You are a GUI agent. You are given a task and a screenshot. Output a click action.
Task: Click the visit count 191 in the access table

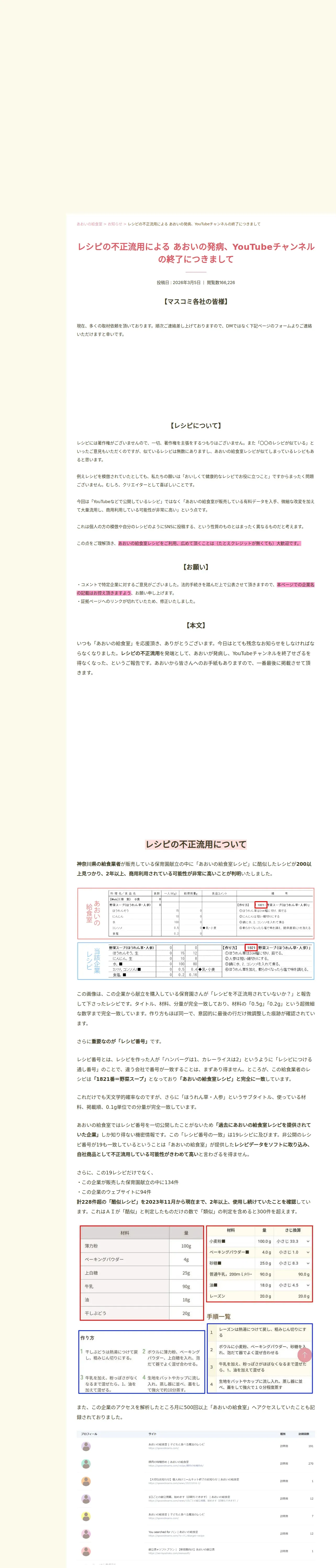310,1446
